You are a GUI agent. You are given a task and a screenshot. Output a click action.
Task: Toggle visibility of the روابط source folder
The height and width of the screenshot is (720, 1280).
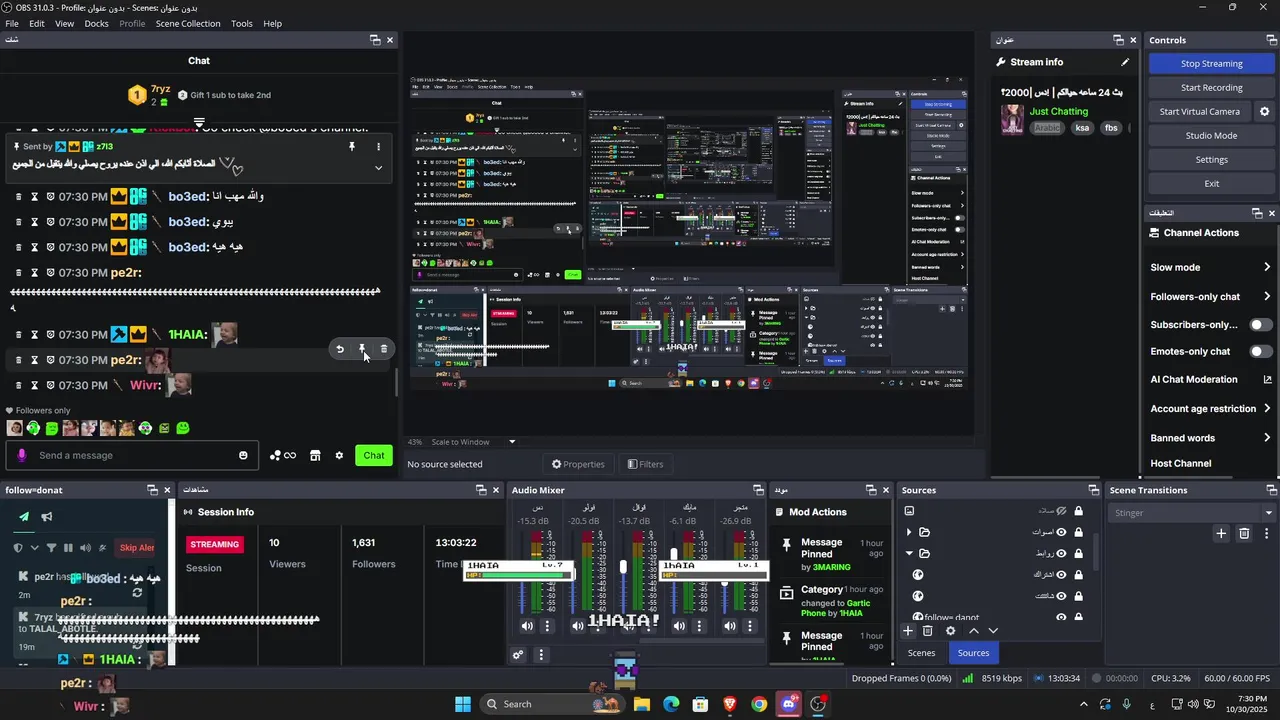coord(1062,554)
